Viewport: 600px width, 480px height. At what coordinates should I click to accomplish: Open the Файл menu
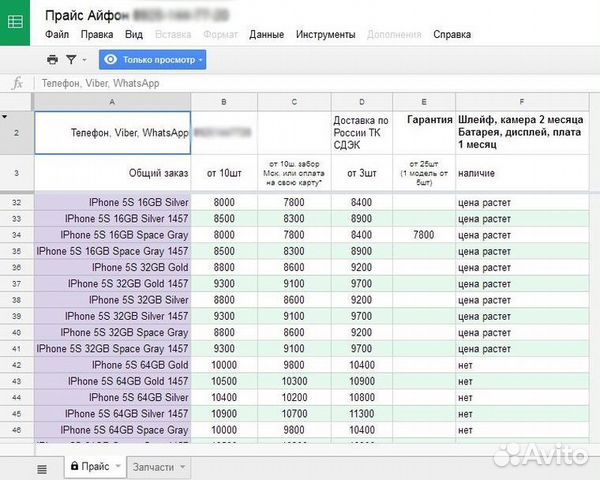(57, 34)
